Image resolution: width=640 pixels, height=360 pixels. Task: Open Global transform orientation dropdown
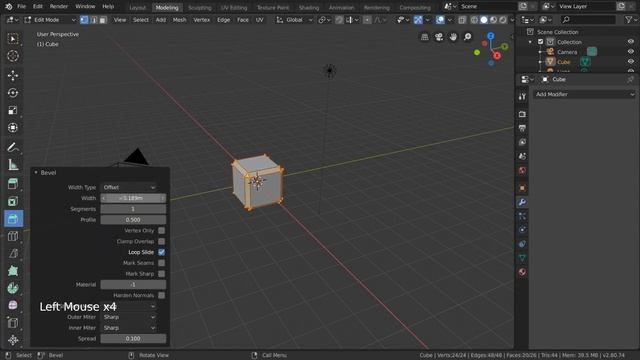pos(294,20)
